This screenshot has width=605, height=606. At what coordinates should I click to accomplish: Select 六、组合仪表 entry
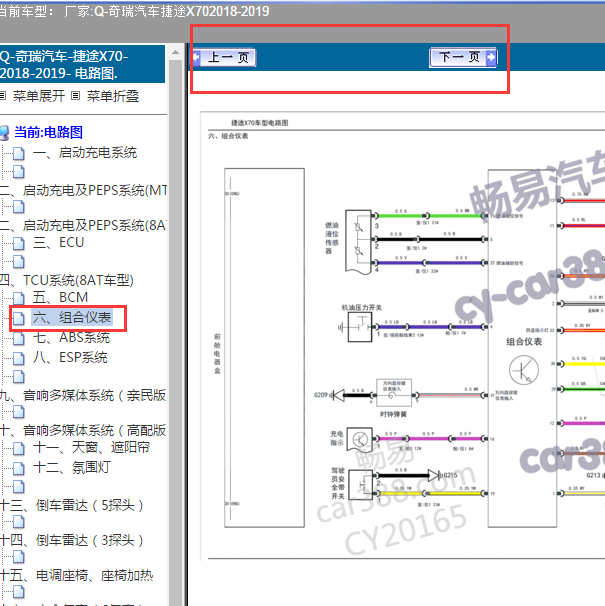tap(72, 317)
